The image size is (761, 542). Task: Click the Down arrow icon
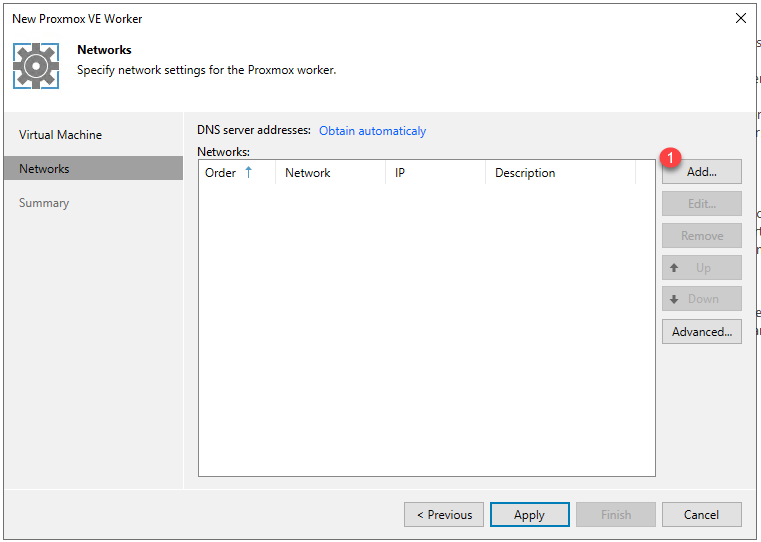[674, 299]
